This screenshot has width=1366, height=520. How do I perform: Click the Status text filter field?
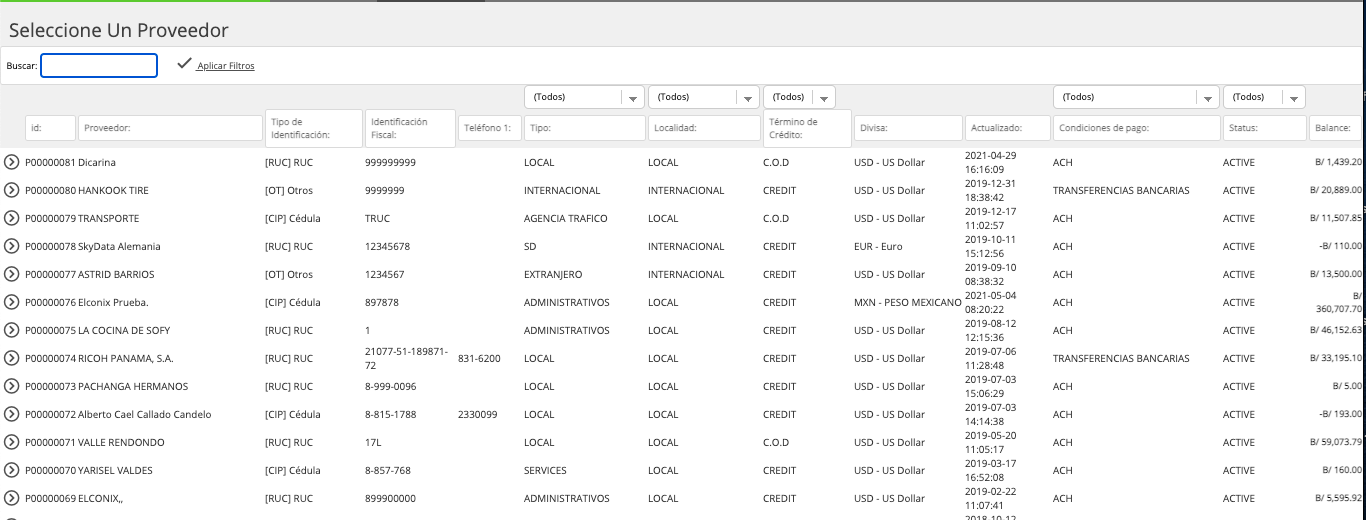[x=1264, y=128]
